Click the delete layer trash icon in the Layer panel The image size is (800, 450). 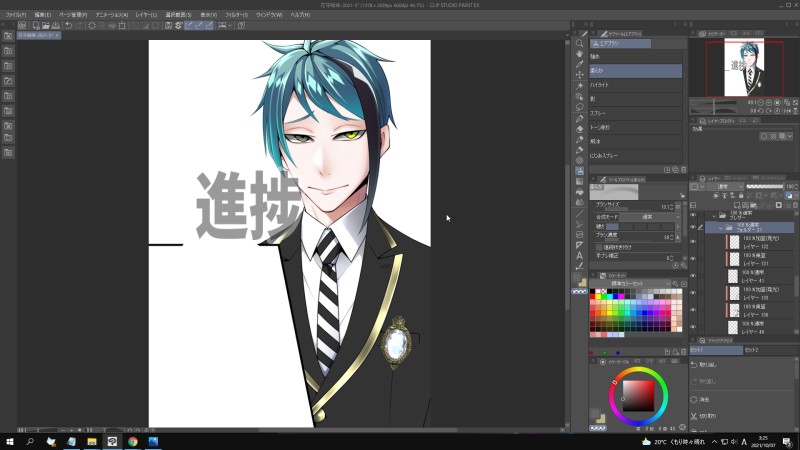(x=794, y=205)
